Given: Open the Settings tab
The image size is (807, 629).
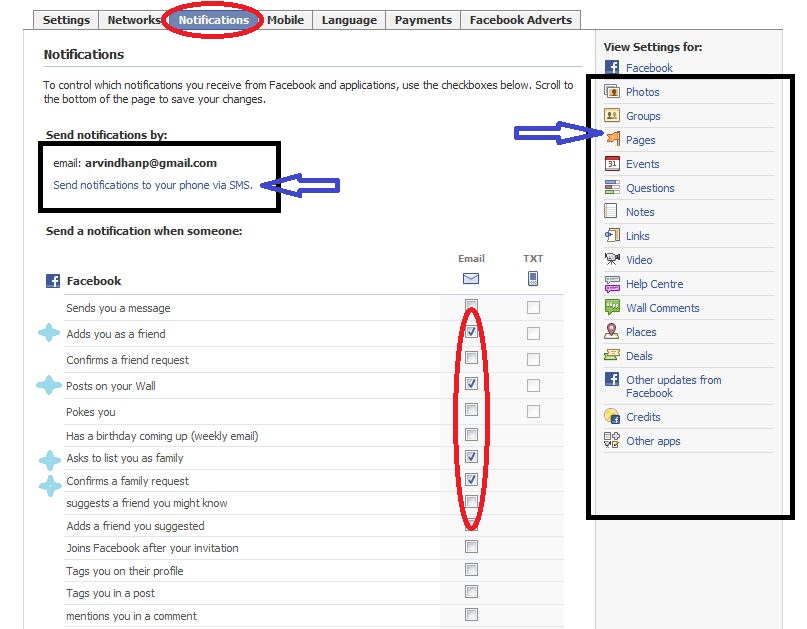Looking at the screenshot, I should click(66, 20).
